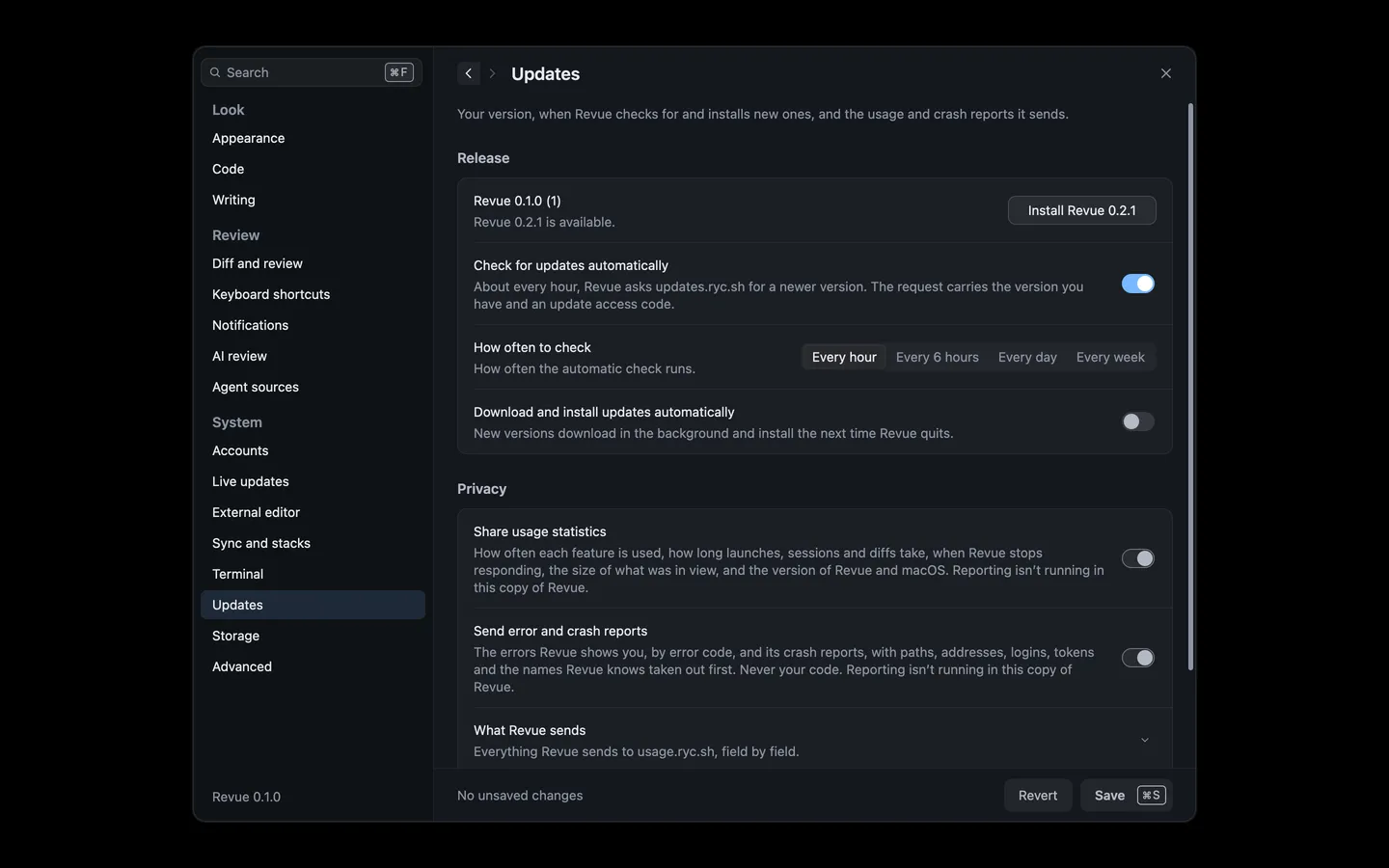Click the forward chevron beside Updates title
The image size is (1389, 868).
(492, 73)
